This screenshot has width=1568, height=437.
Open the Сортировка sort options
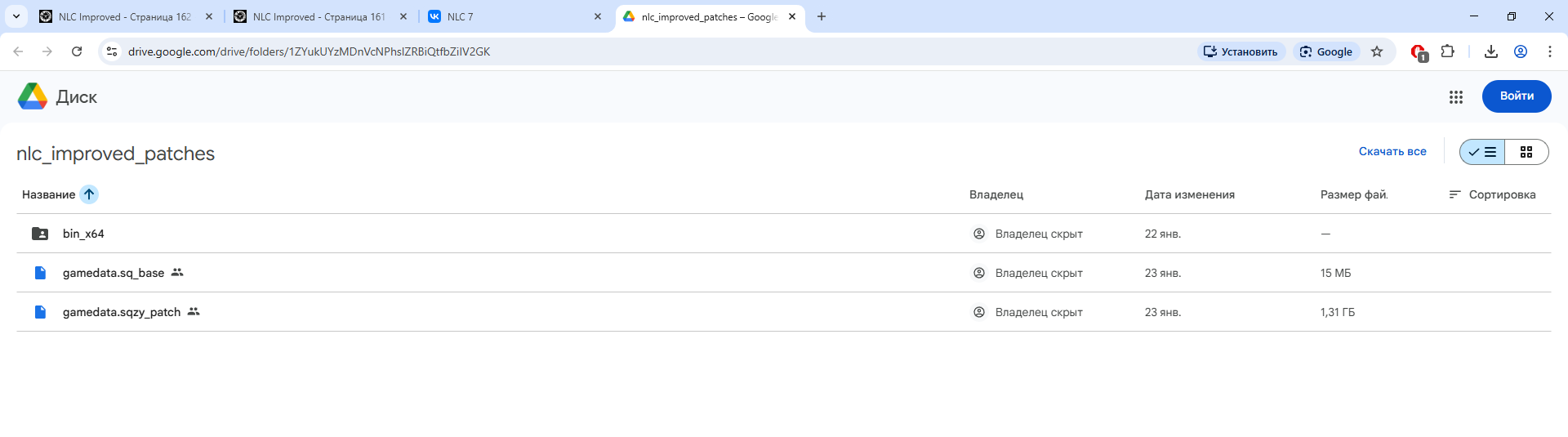[1492, 194]
